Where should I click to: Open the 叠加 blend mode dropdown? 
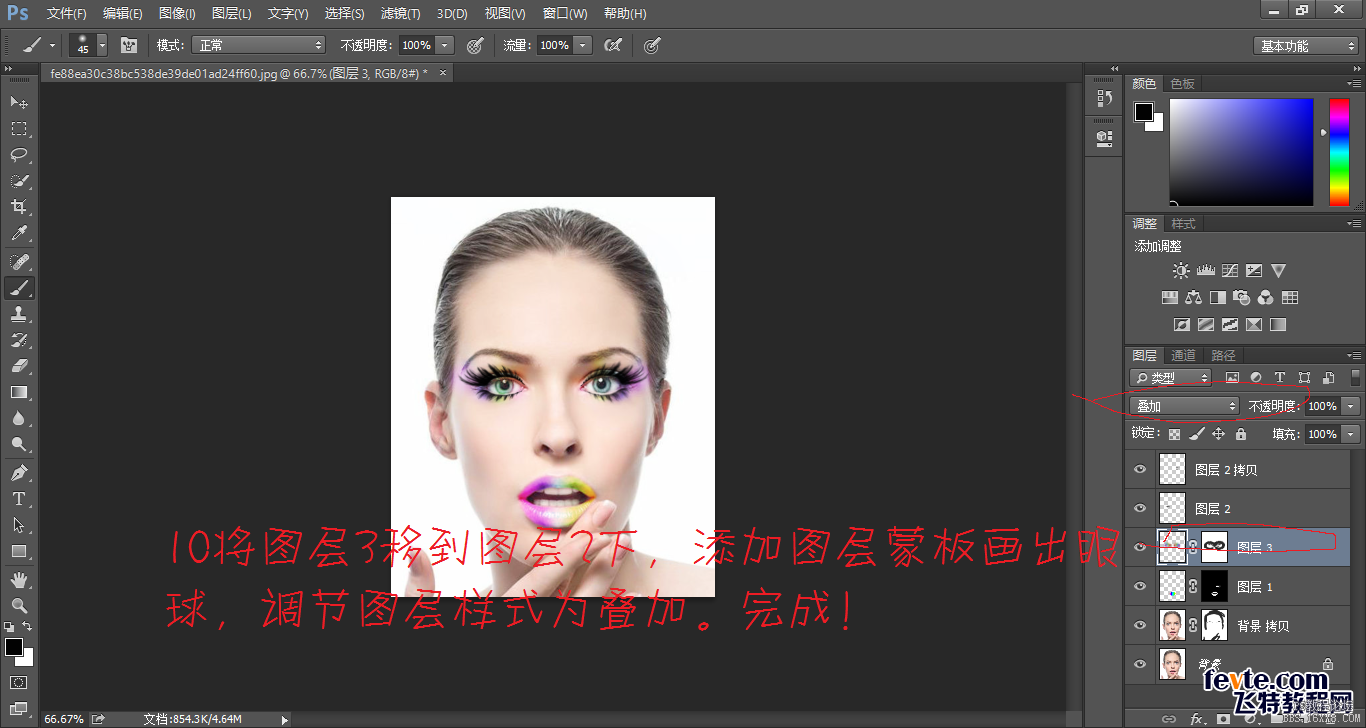(x=1185, y=406)
